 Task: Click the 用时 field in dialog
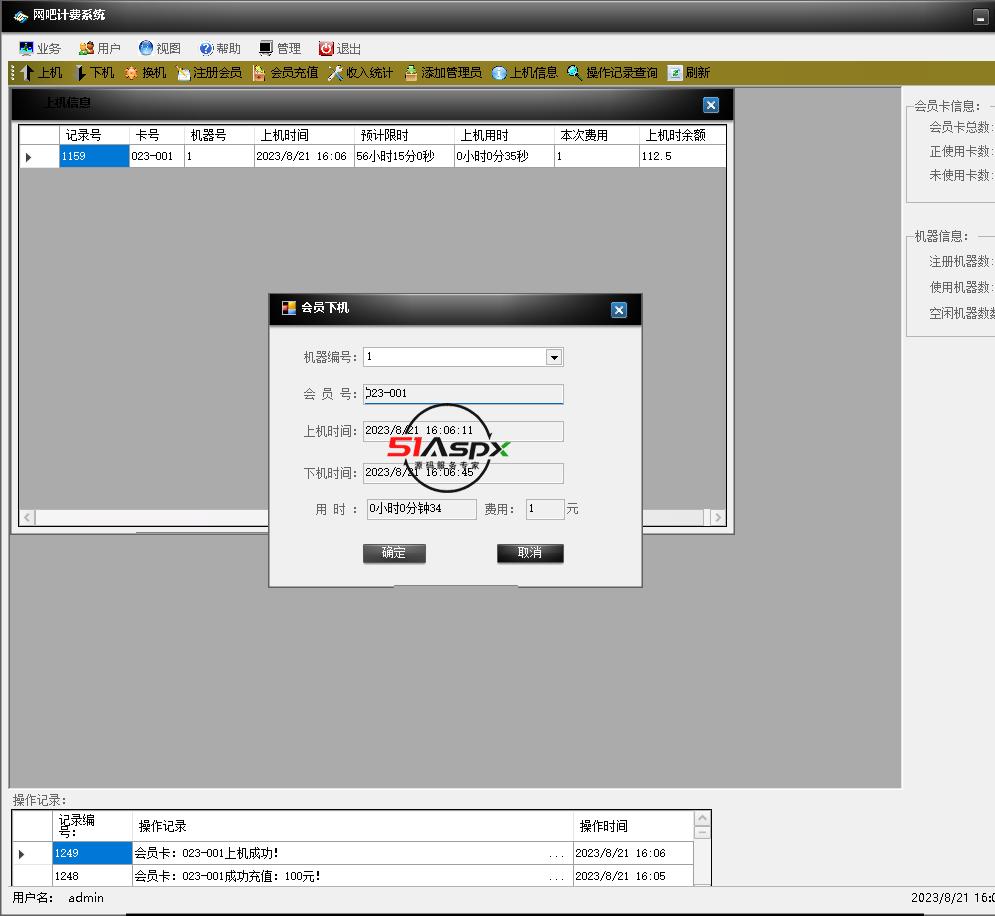421,509
